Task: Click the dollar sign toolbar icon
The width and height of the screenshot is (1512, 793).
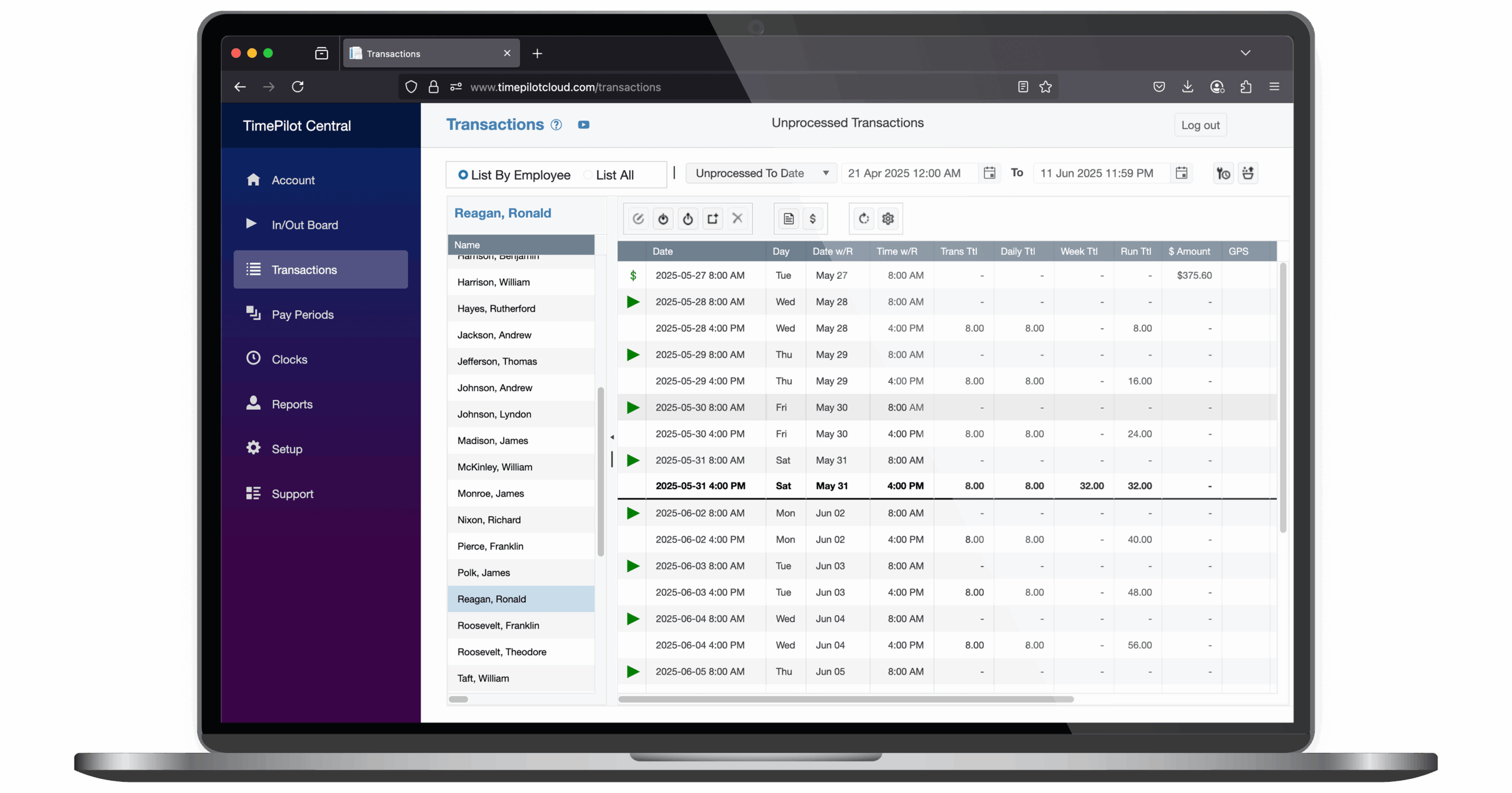Action: tap(813, 219)
